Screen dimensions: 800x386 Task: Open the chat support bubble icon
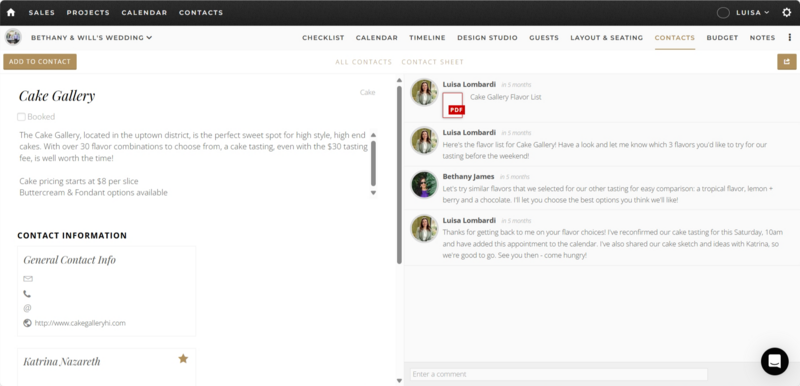click(x=774, y=361)
